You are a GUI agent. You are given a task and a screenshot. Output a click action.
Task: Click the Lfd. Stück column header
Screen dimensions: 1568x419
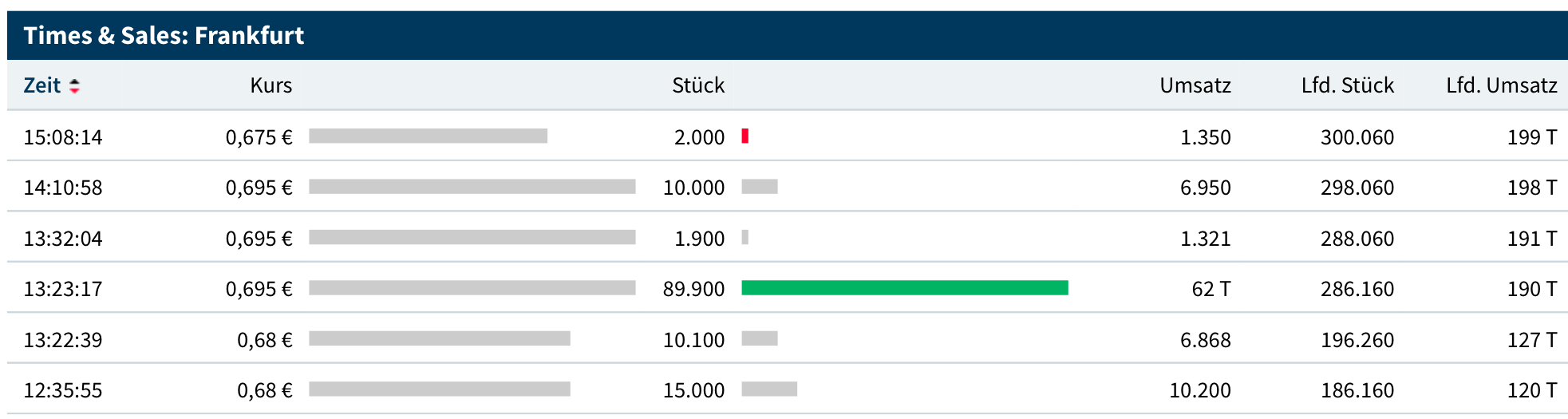1347,85
